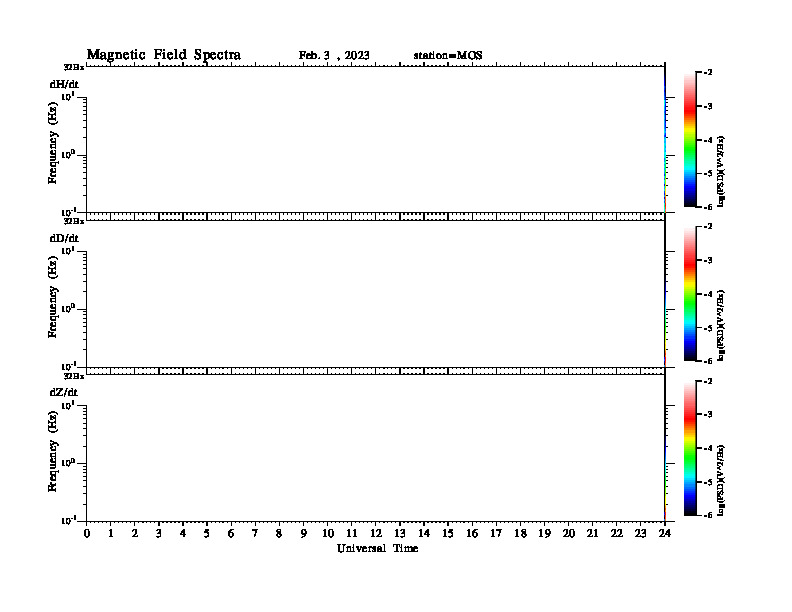Screen dimensions: 792x612
Task: Click hour 23 on the time axis
Action: pyautogui.click(x=640, y=534)
